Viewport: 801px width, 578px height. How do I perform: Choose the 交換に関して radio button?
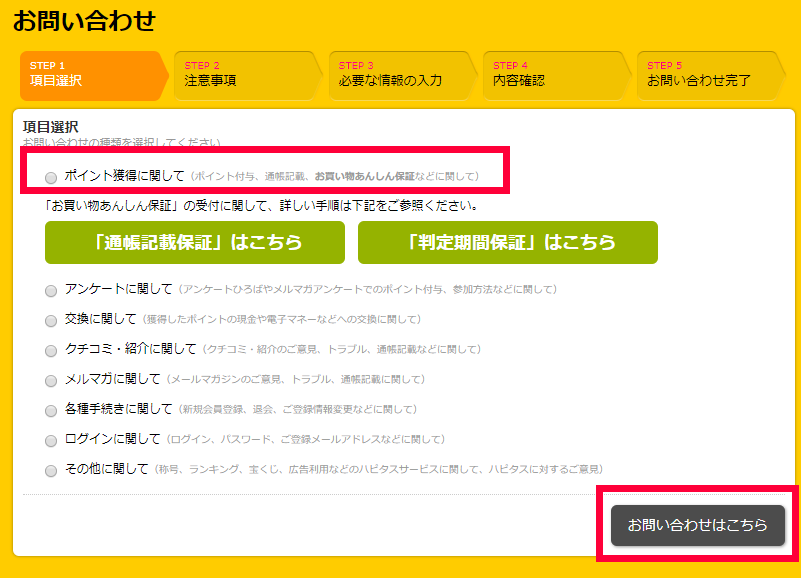pos(51,321)
